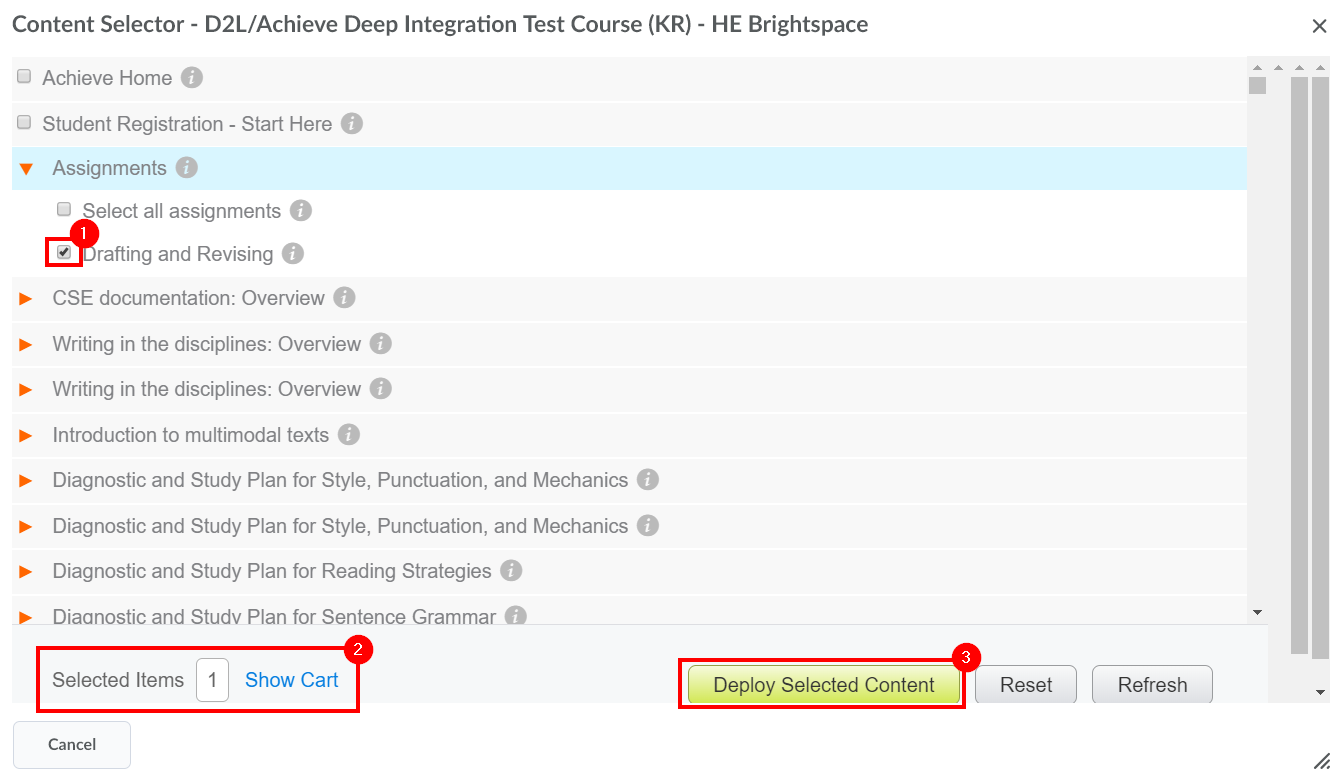Click info icon beside Select all assignments
Screen dimensions: 1341x775
[302, 210]
